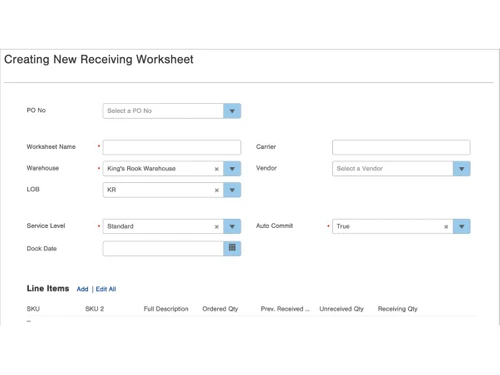The width and height of the screenshot is (500, 375).
Task: Select the SKU 2 column header
Action: pos(95,309)
